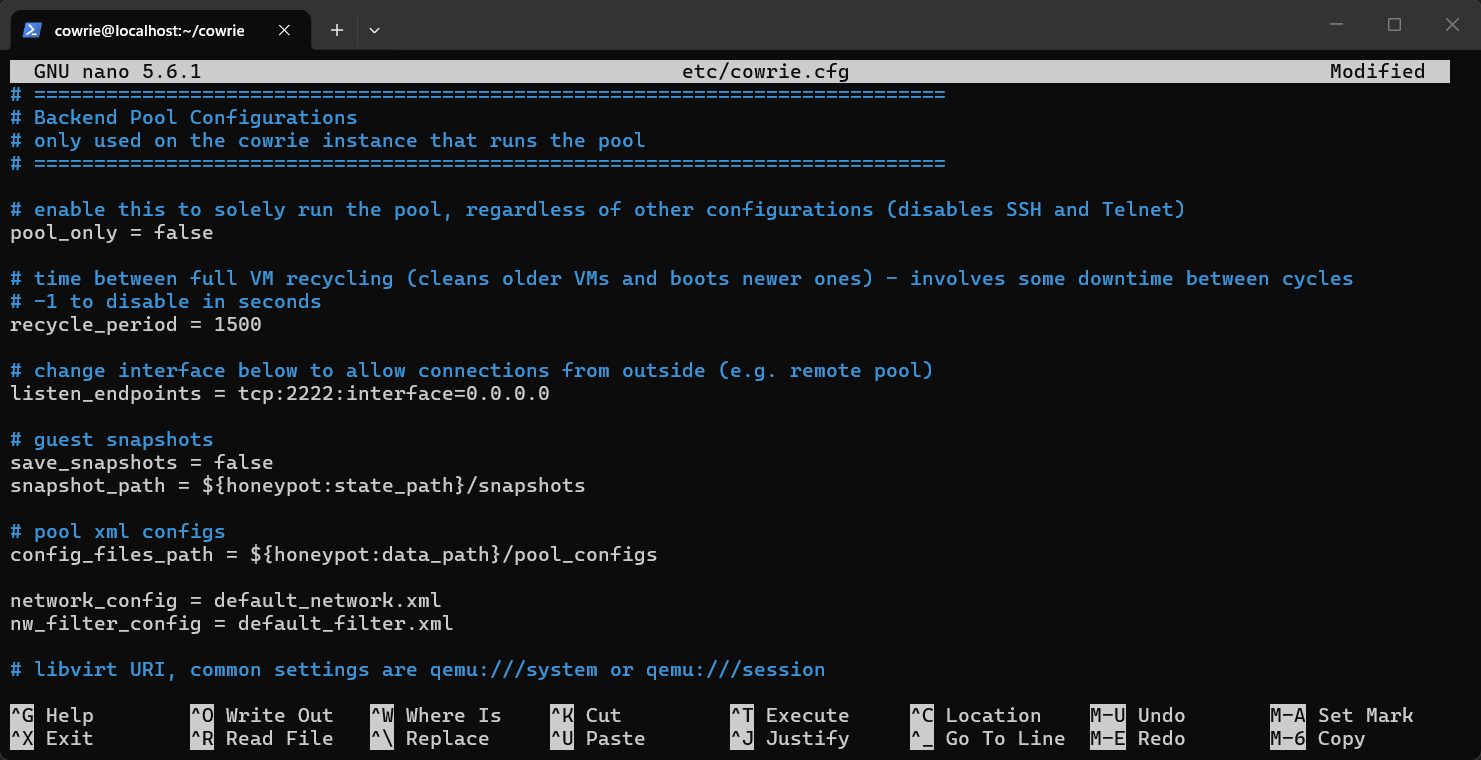Click the 'etc/cowrie.cfg' filename in title bar
This screenshot has height=760, width=1481.
766,72
